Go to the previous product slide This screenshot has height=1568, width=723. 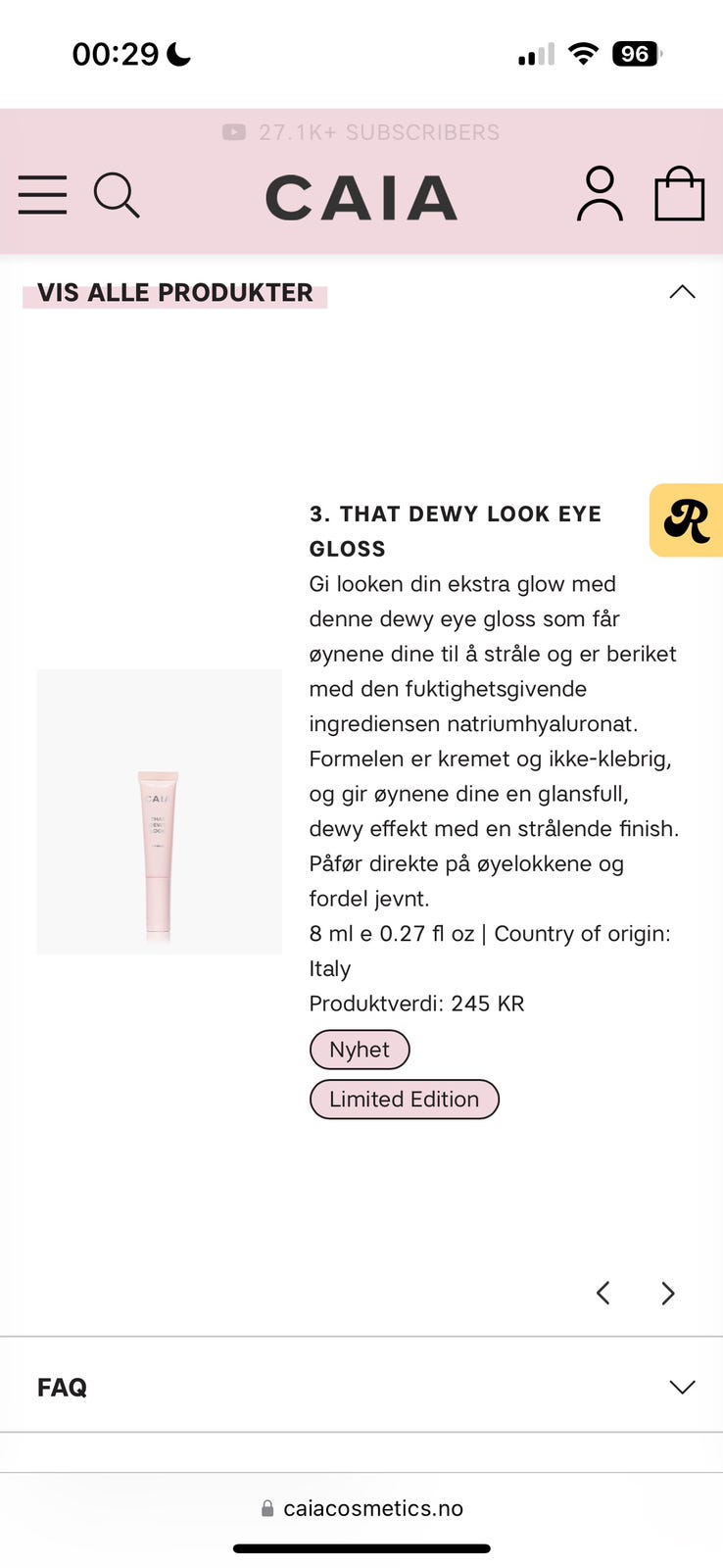603,1294
